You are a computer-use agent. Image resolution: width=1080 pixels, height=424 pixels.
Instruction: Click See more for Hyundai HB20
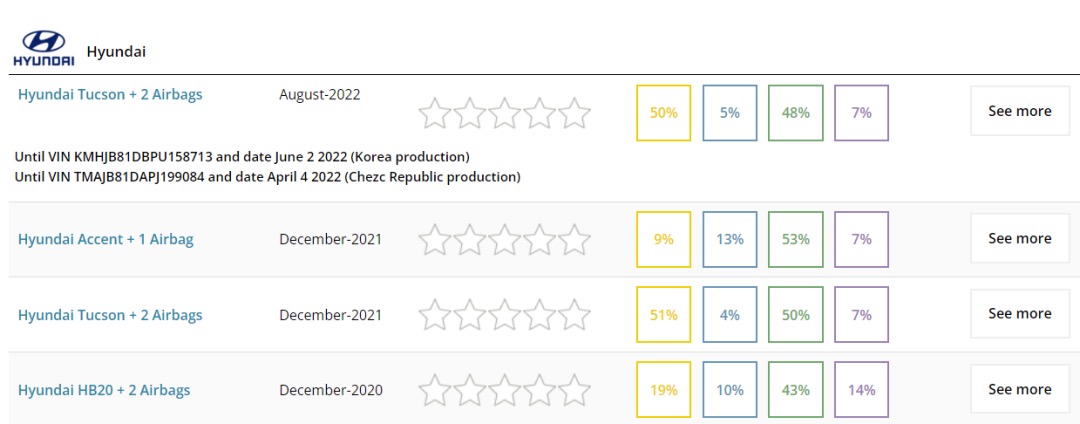pos(1019,390)
